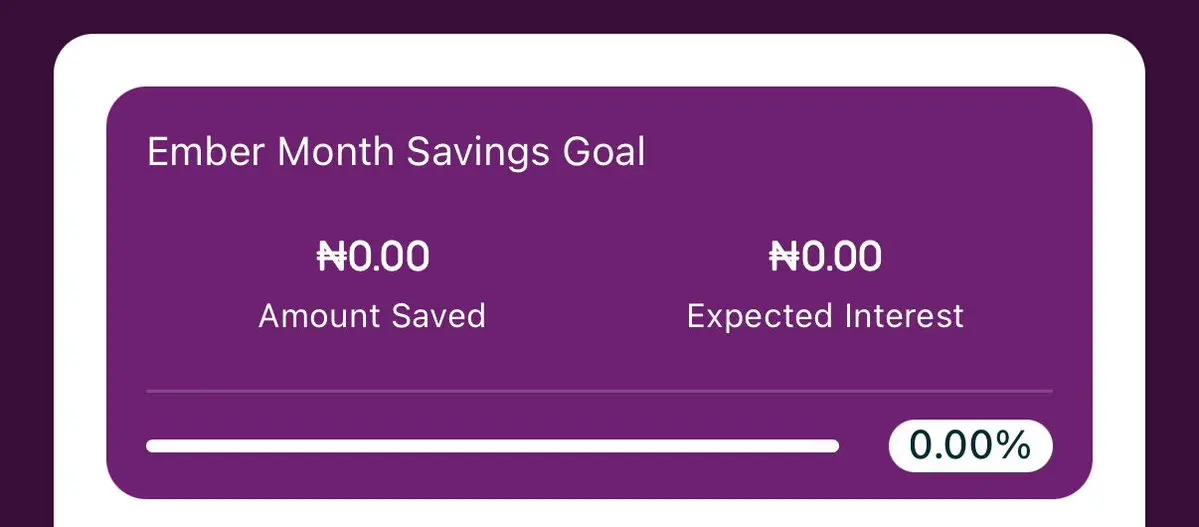
Task: Click the Naira symbol in Amount Saved value
Action: point(331,257)
